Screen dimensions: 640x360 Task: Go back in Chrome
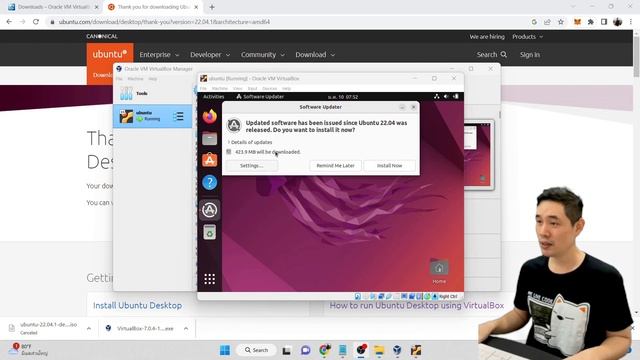coord(9,22)
